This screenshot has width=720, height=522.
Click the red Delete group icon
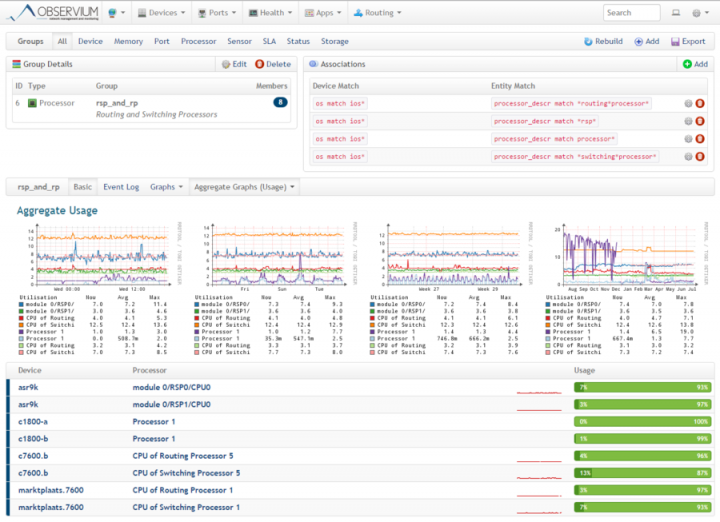pyautogui.click(x=259, y=64)
